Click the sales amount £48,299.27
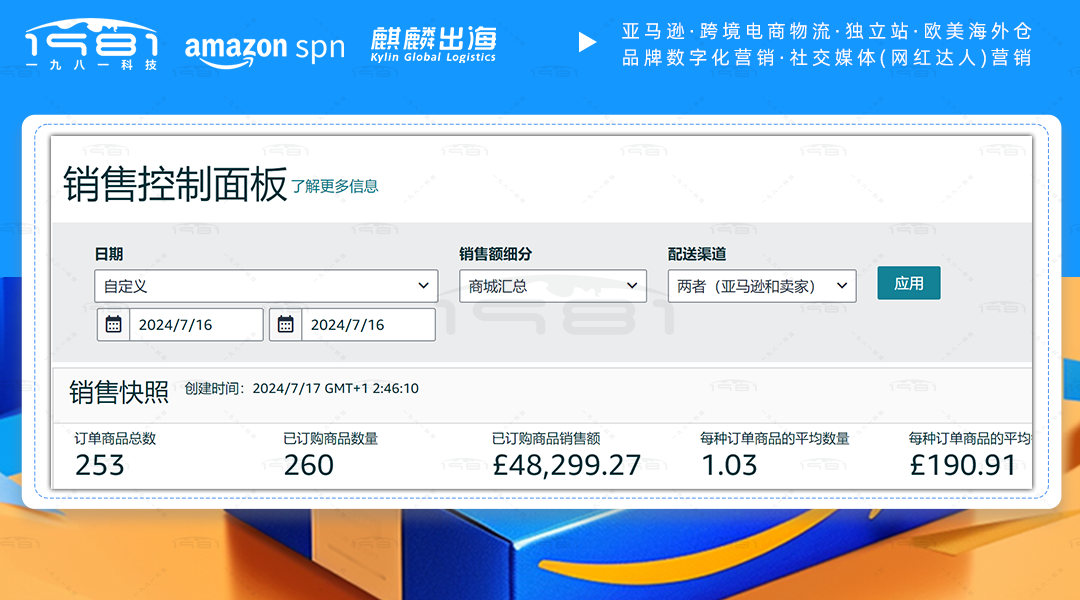The image size is (1080, 600). tap(567, 466)
